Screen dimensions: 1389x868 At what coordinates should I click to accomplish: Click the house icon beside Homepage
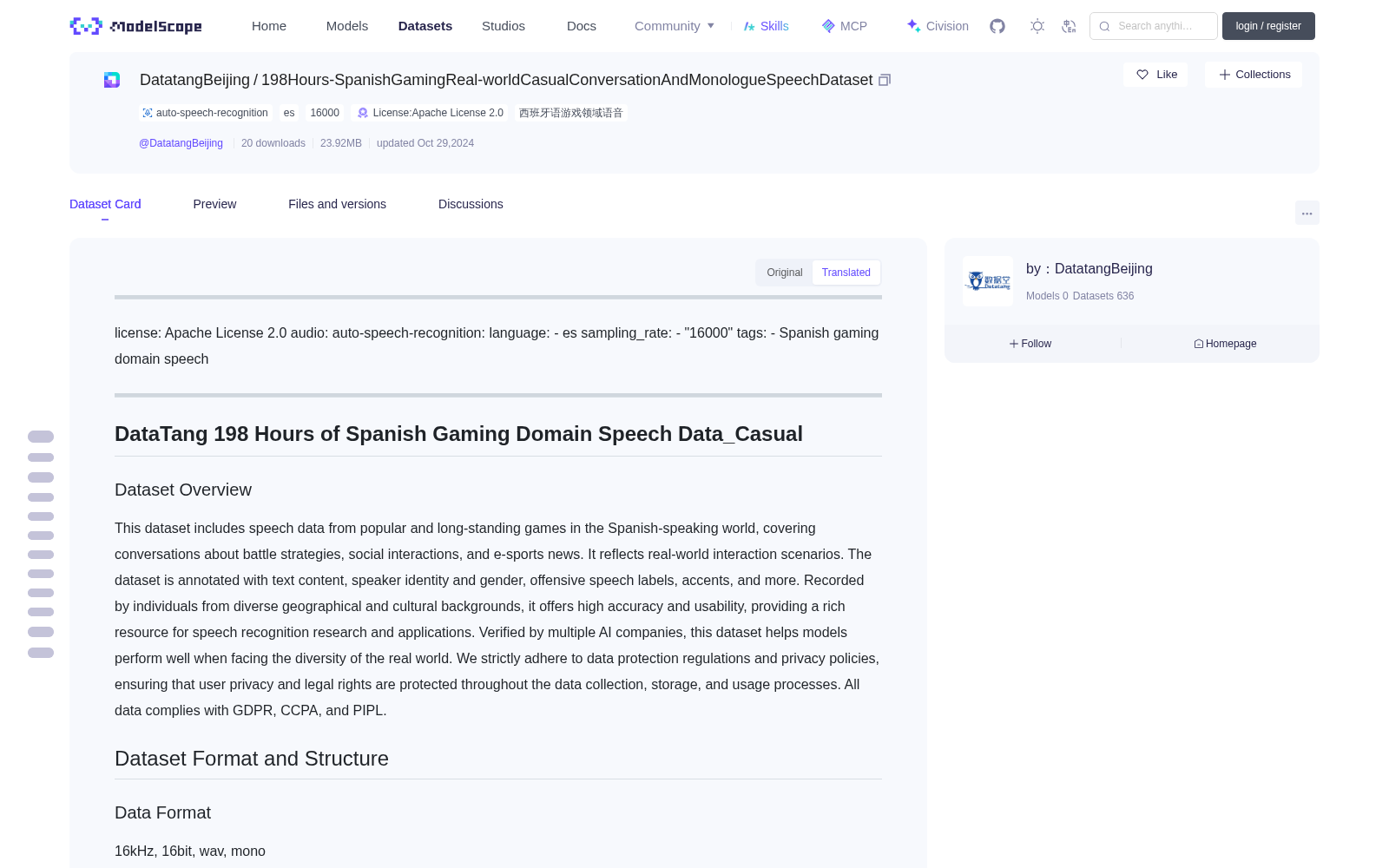1199,344
